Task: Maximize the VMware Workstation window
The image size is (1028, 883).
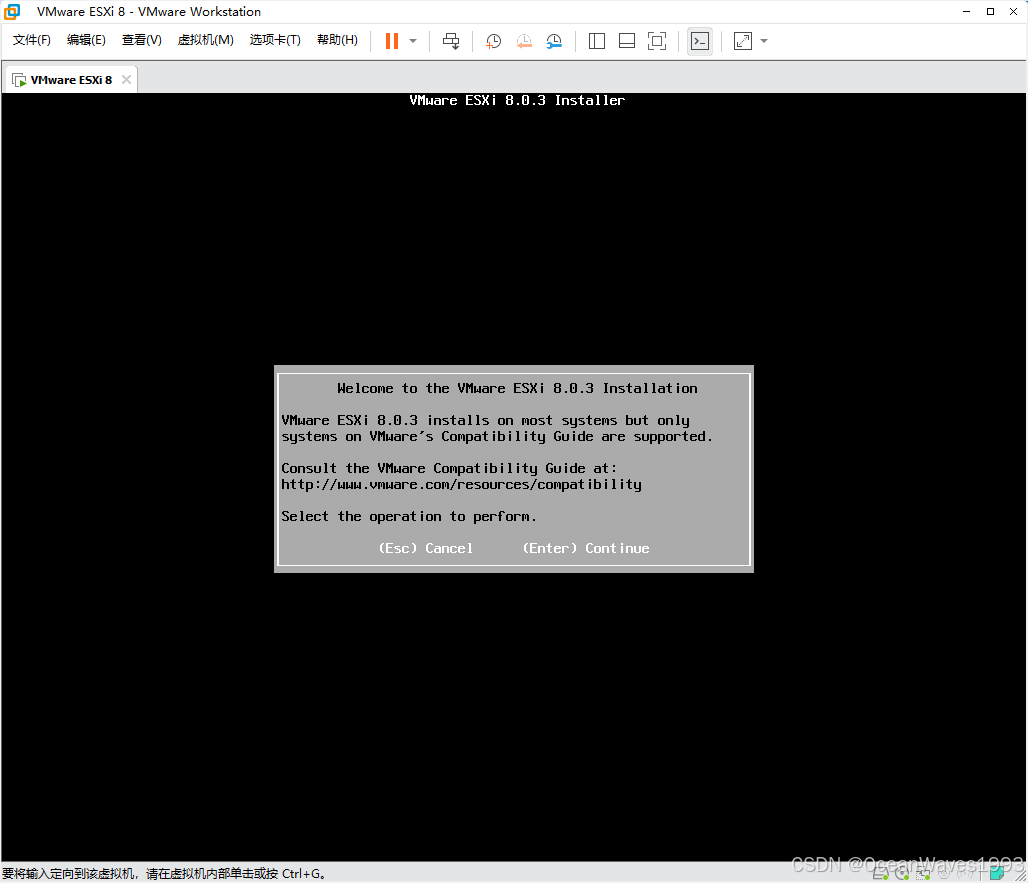Action: pos(990,12)
